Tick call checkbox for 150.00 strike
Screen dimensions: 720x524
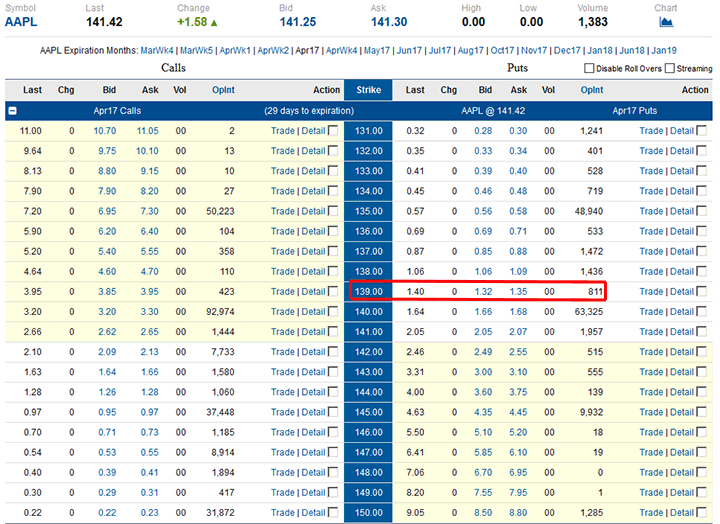coord(333,513)
